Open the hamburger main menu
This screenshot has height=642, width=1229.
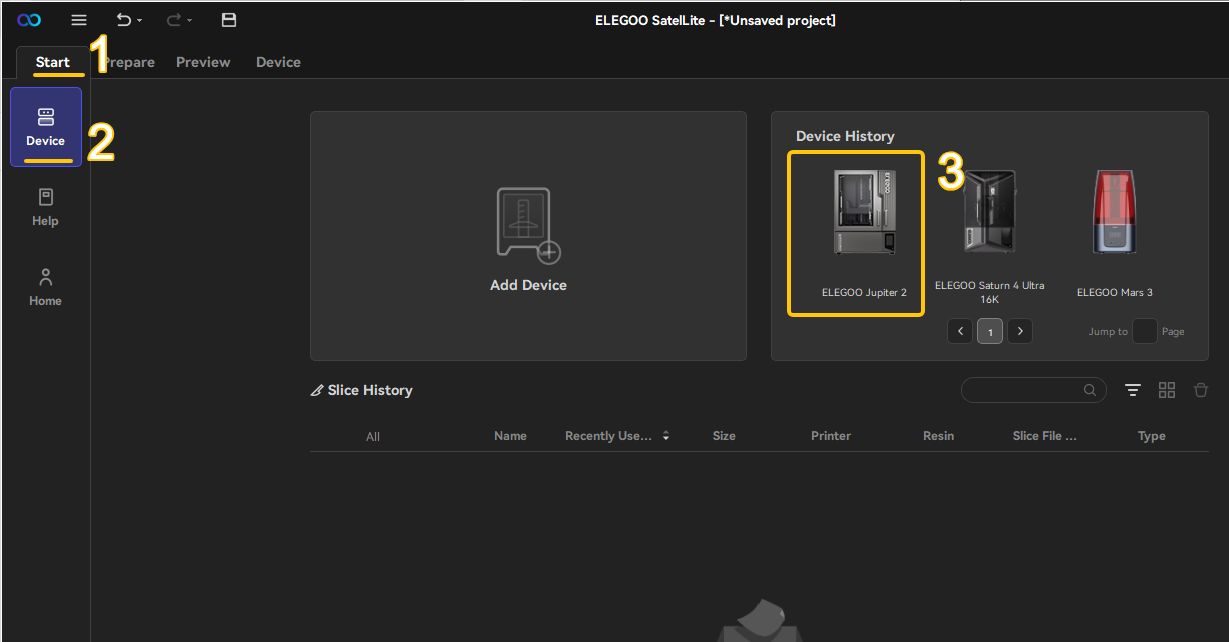(x=79, y=20)
